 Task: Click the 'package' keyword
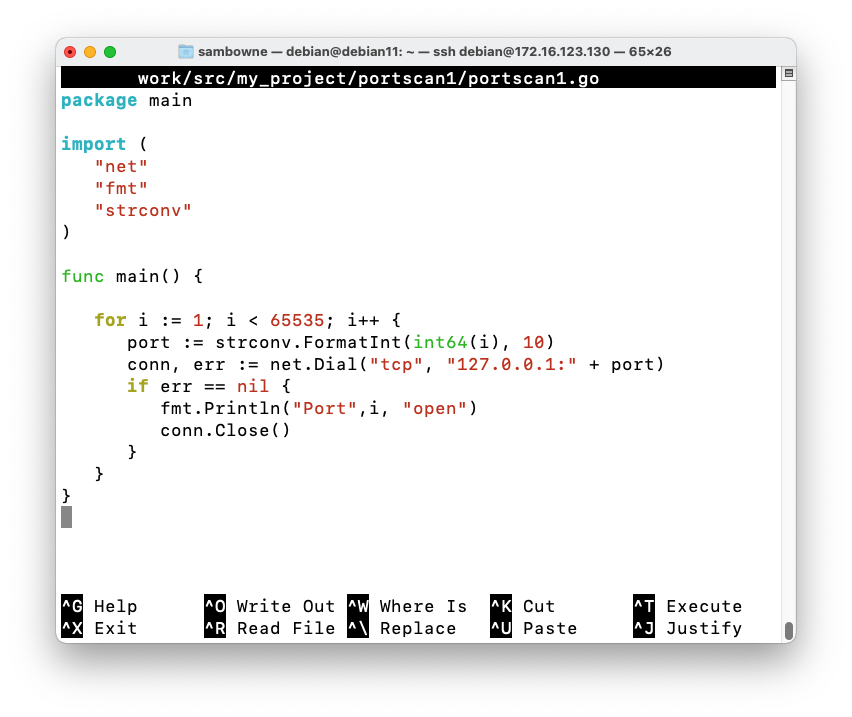click(x=99, y=100)
